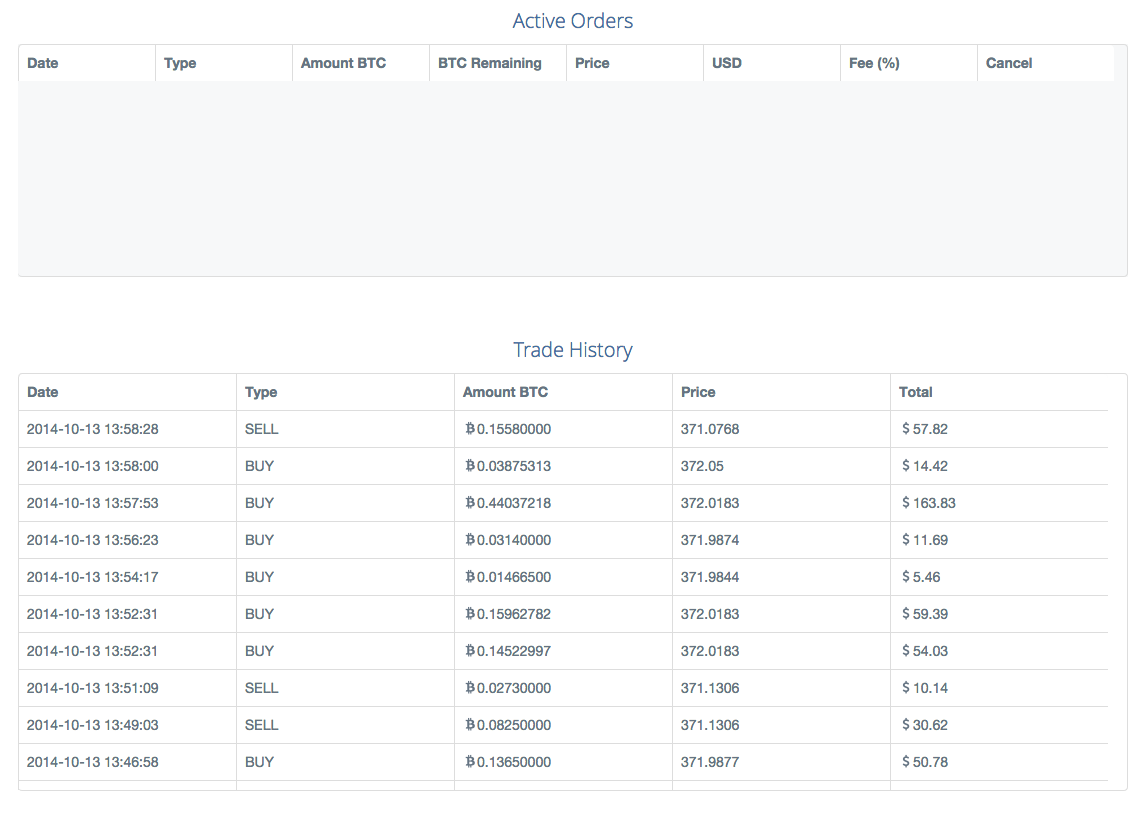Select the price 371.9874

[710, 540]
